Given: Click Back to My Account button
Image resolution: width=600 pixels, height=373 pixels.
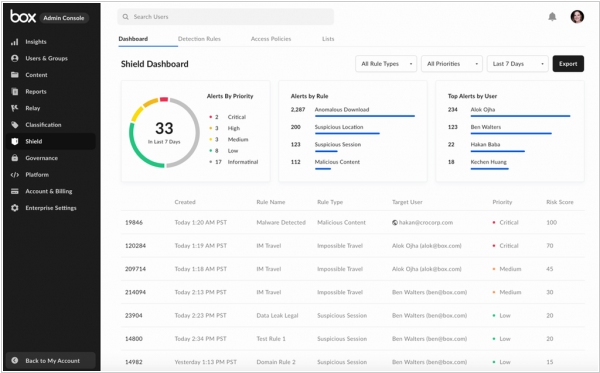Looking at the screenshot, I should pos(51,360).
